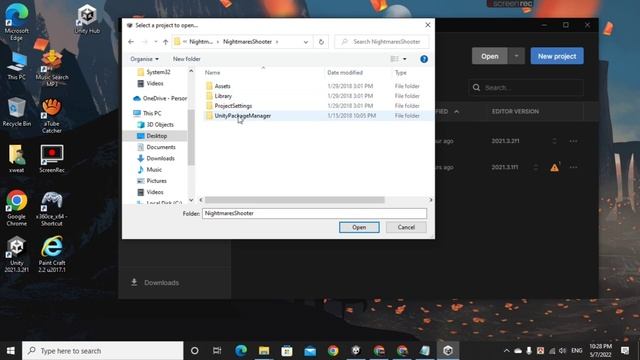Select the xweat folder desktop icon

pyautogui.click(x=16, y=158)
